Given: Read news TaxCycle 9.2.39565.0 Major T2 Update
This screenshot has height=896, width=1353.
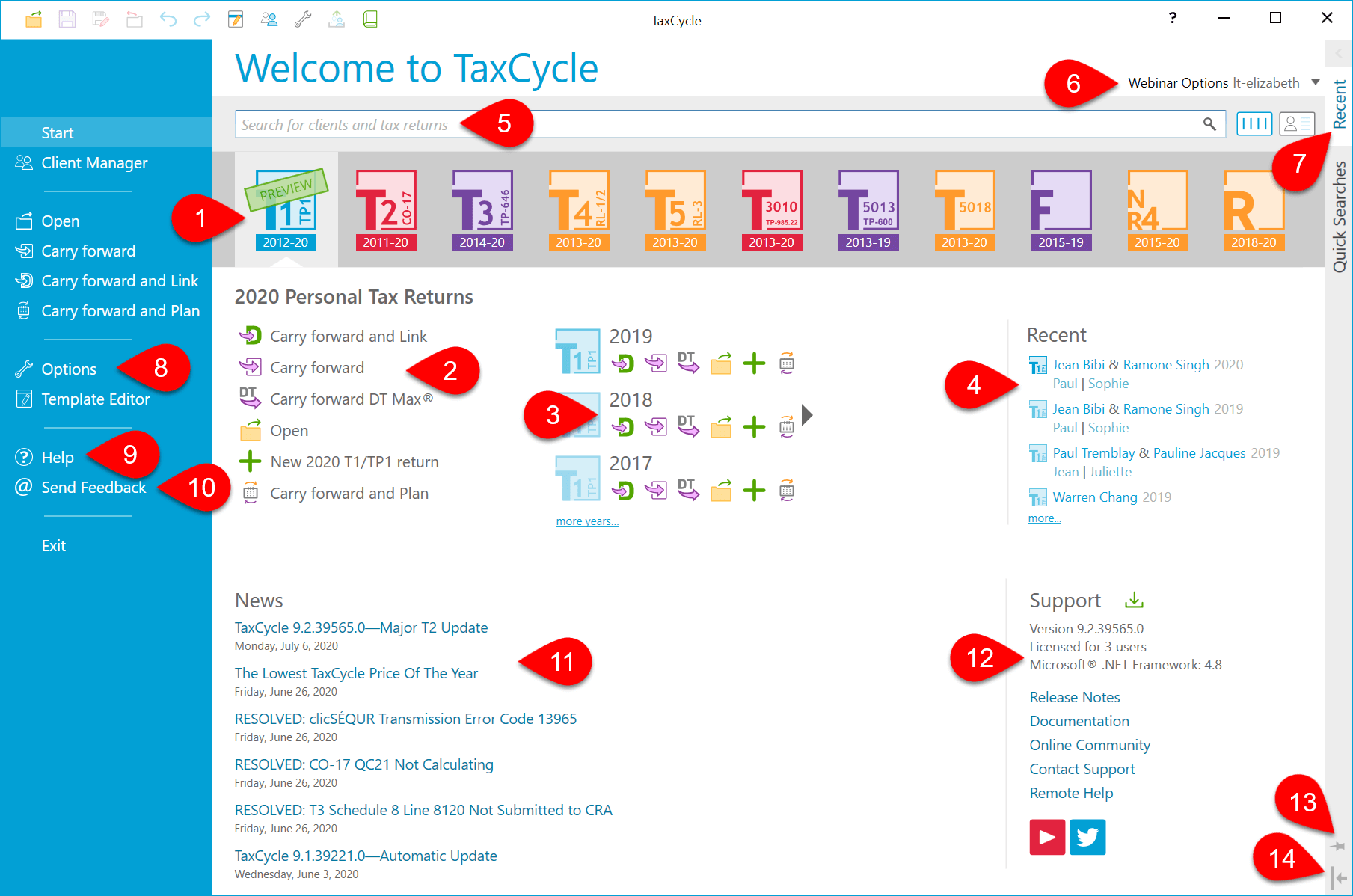Looking at the screenshot, I should (361, 627).
